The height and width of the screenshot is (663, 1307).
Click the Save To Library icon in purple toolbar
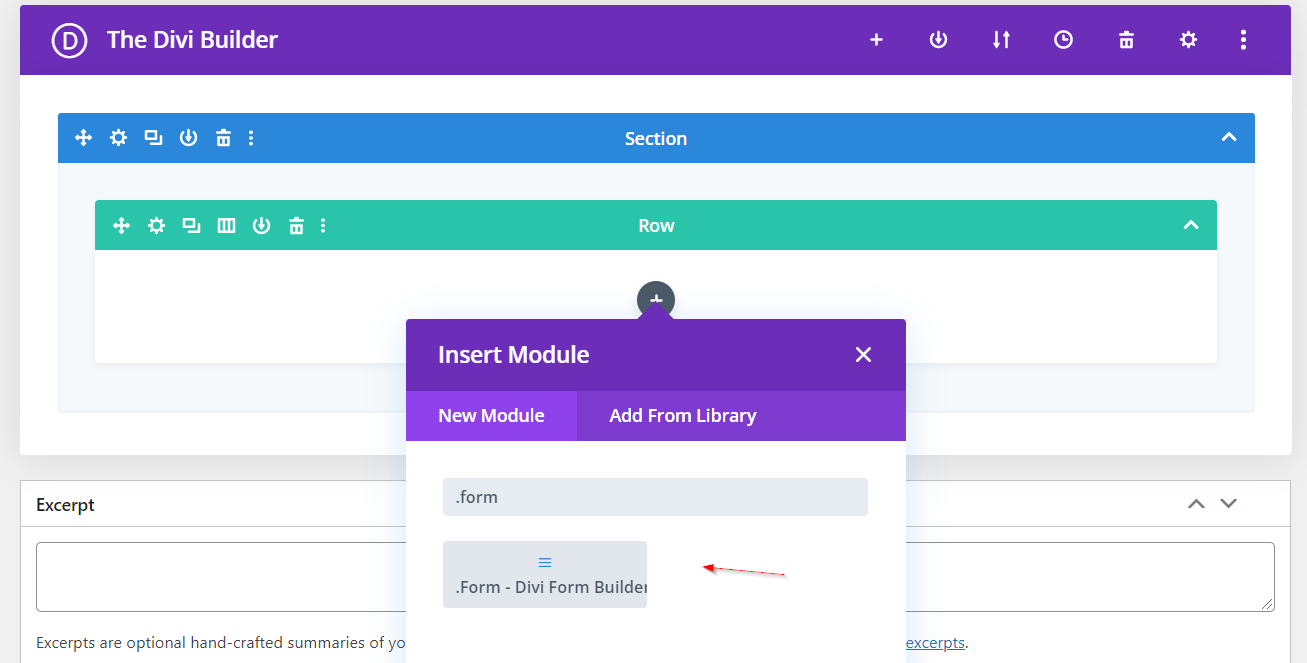coord(938,40)
